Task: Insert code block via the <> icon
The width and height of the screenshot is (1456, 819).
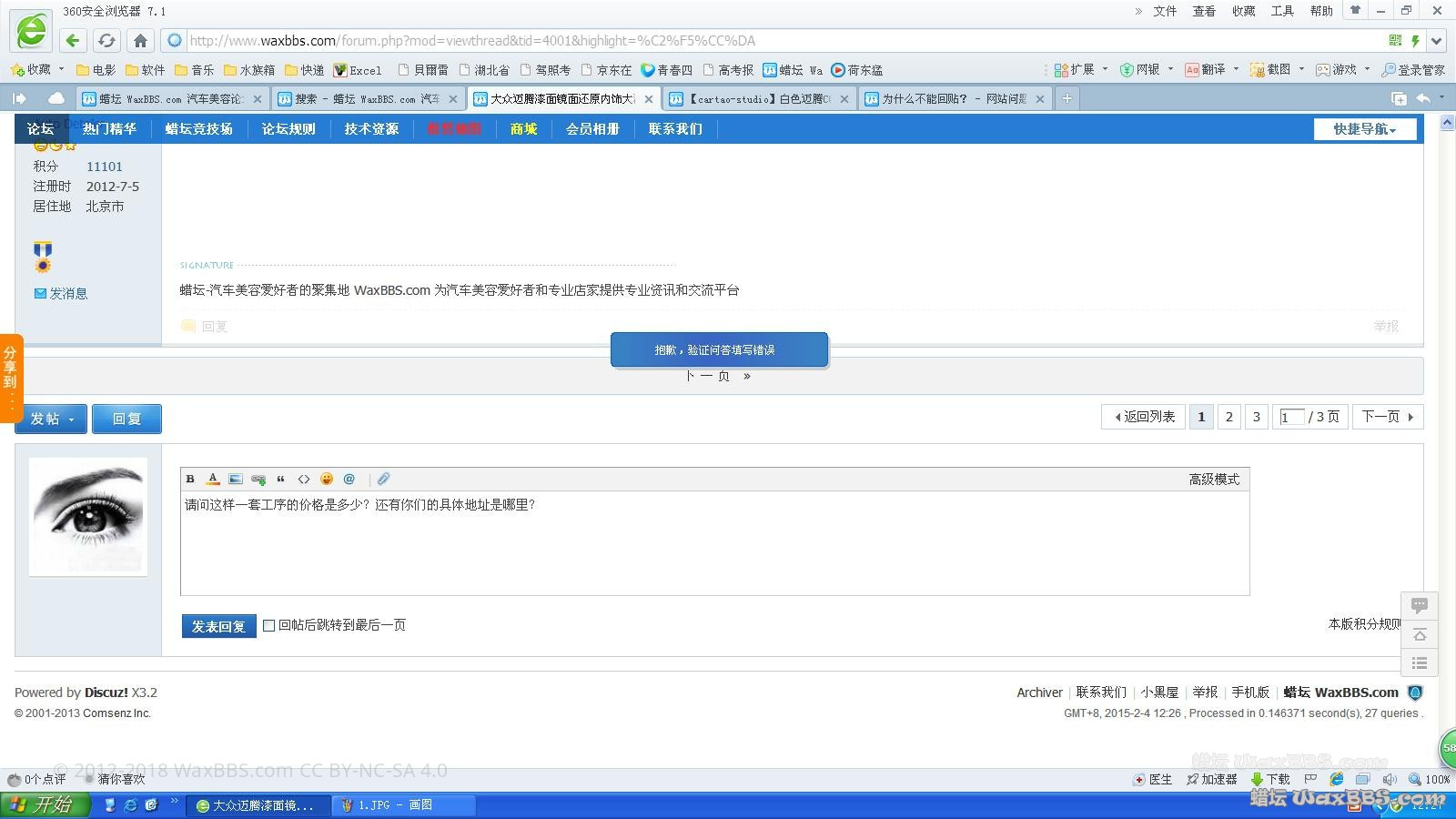Action: point(304,479)
